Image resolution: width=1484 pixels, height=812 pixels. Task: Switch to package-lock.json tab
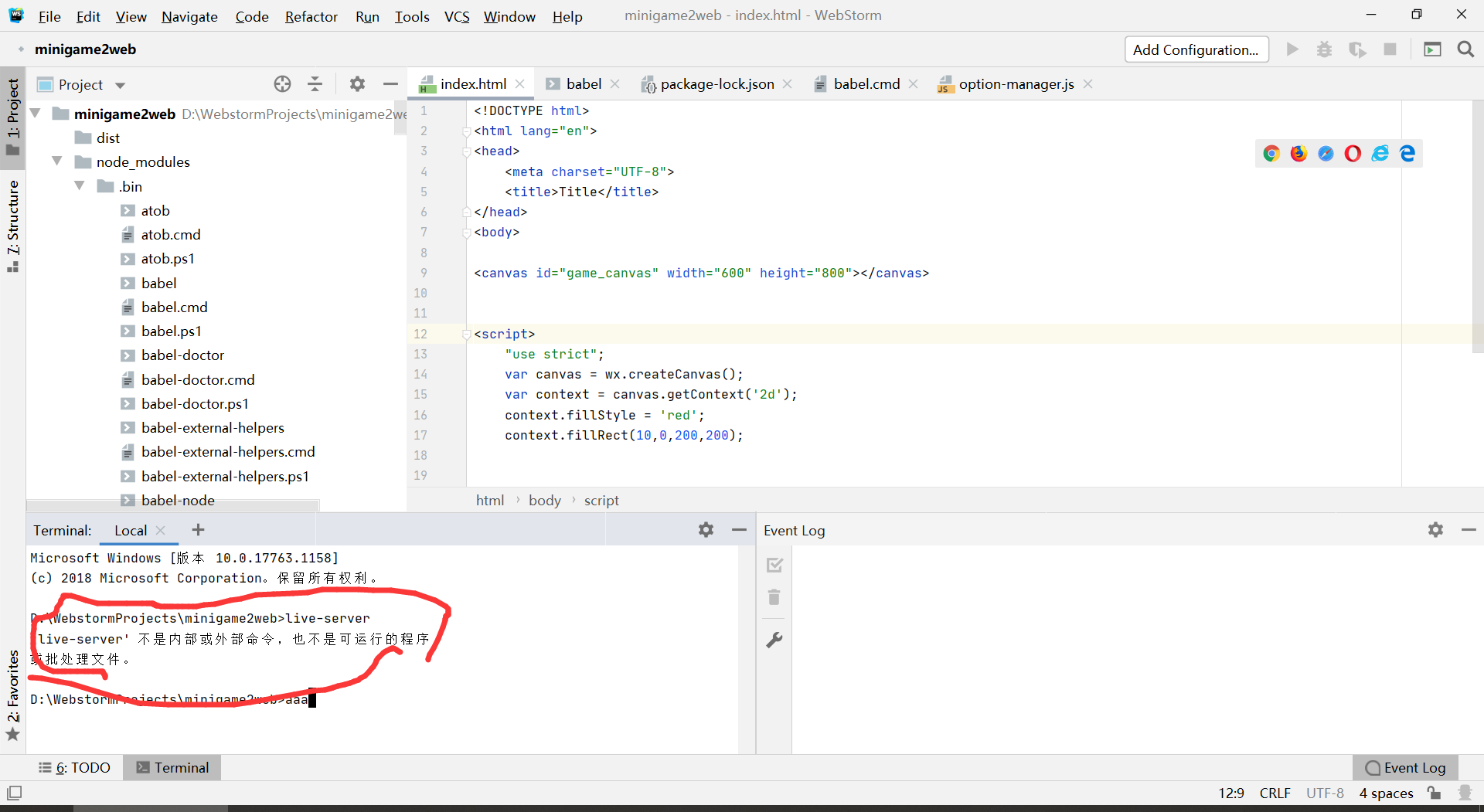(716, 84)
